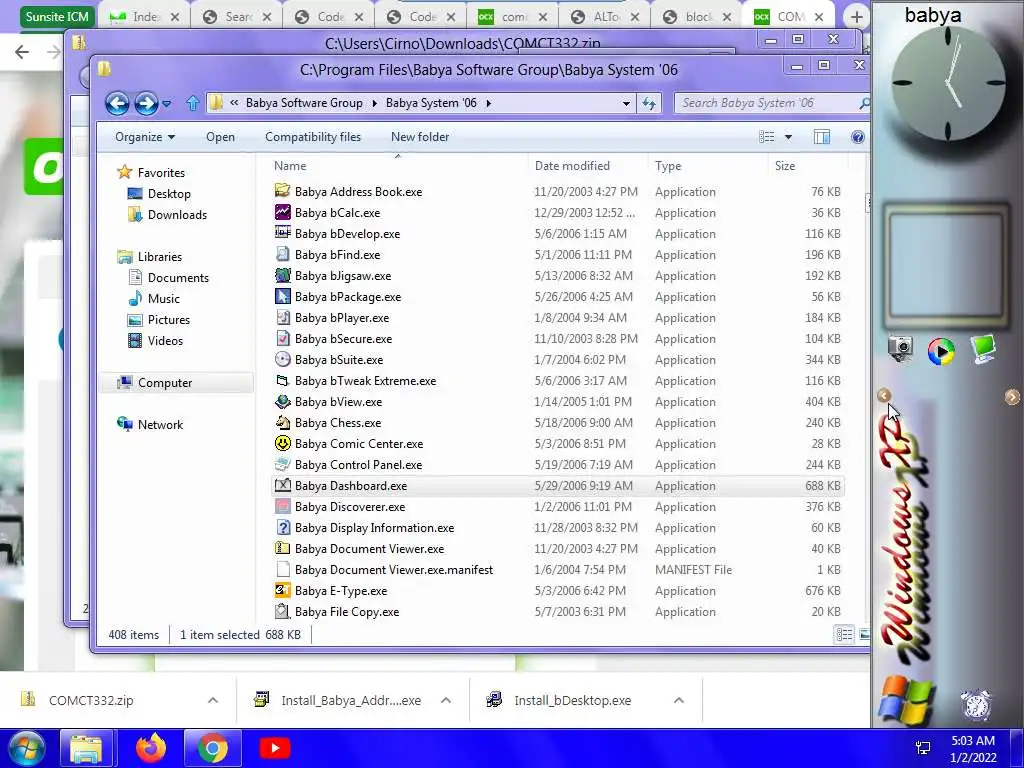The width and height of the screenshot is (1024, 768).
Task: Expand options for Install_Babya_Addr download
Action: pyautogui.click(x=445, y=700)
